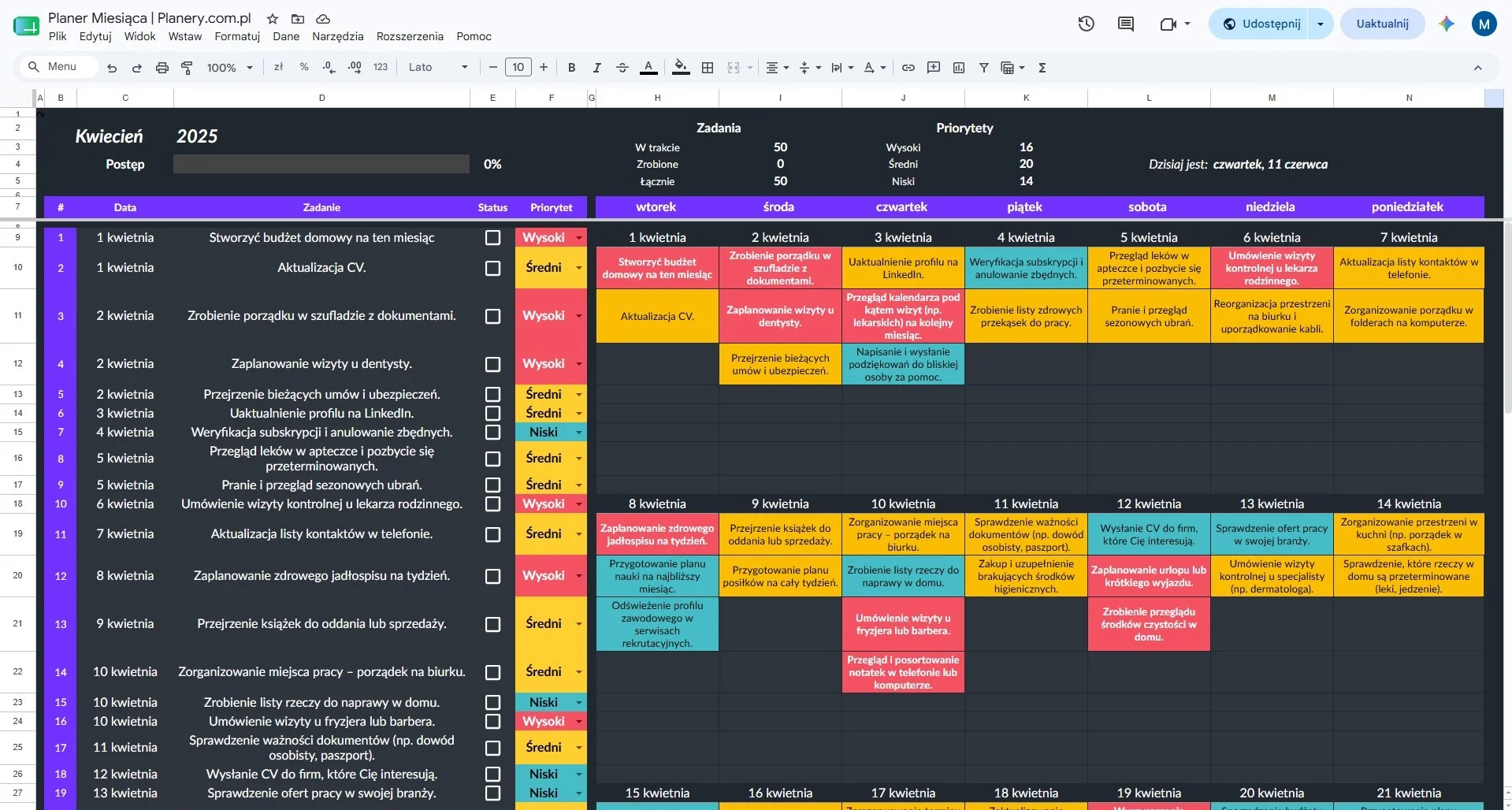The width and height of the screenshot is (1512, 810).
Task: Click the print icon
Action: click(x=162, y=68)
